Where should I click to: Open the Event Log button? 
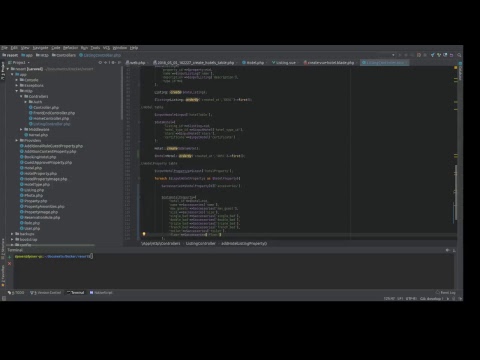coord(446,293)
